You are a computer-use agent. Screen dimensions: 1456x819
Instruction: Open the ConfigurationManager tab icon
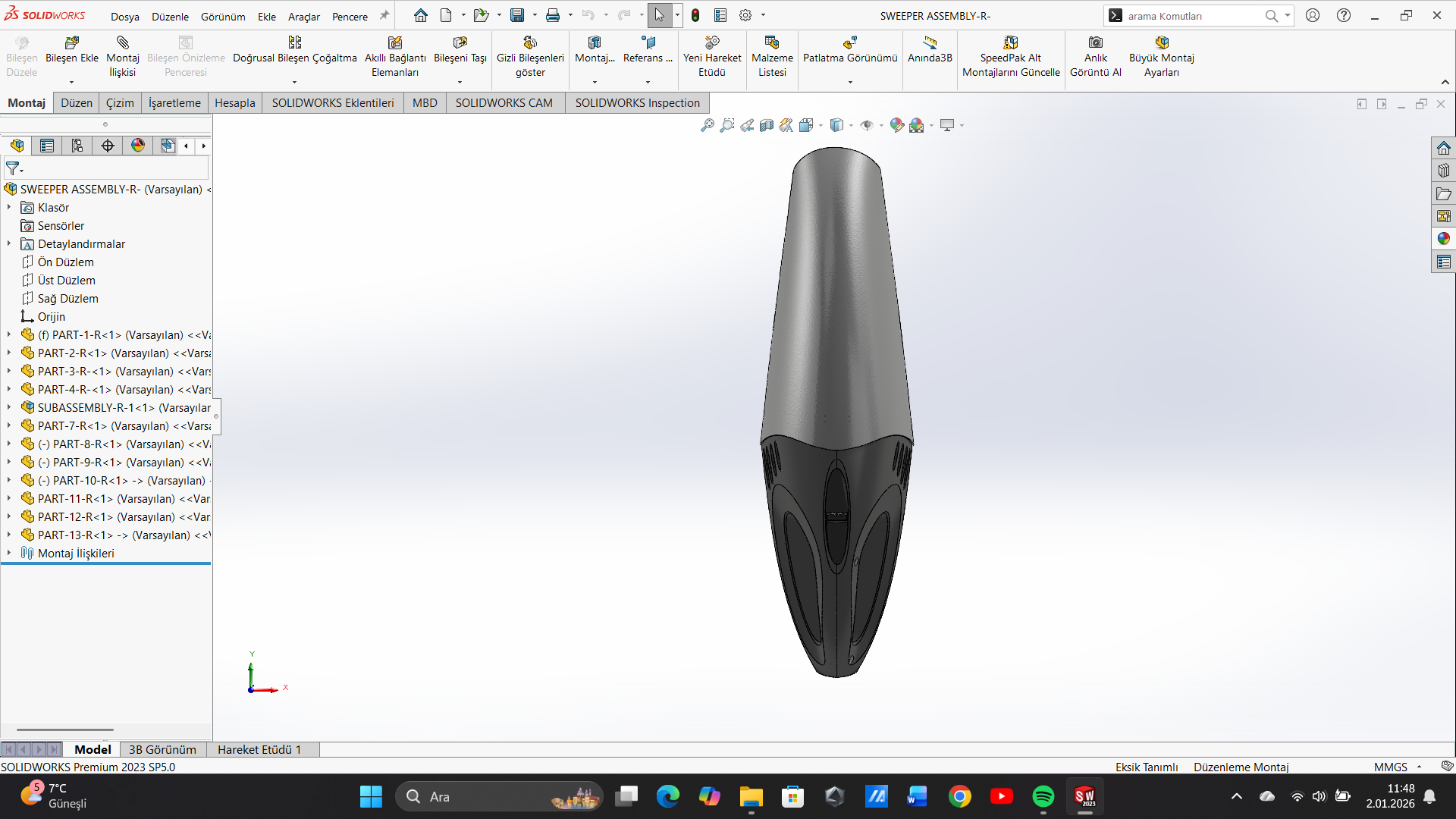pos(77,146)
